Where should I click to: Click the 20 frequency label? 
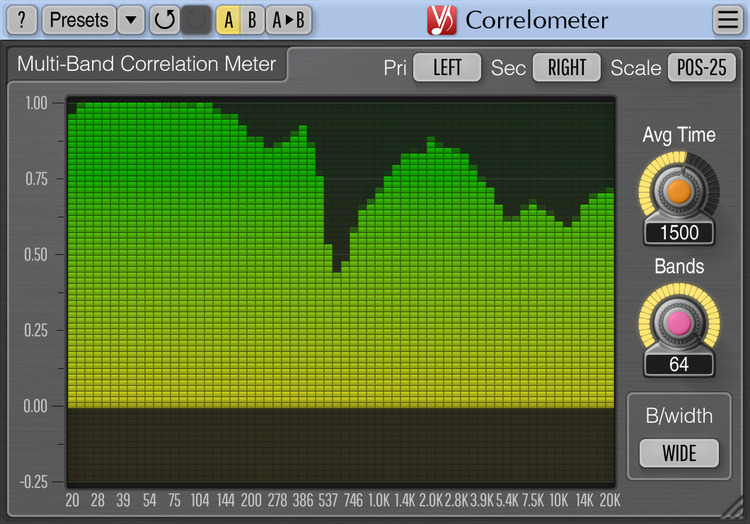[x=72, y=501]
